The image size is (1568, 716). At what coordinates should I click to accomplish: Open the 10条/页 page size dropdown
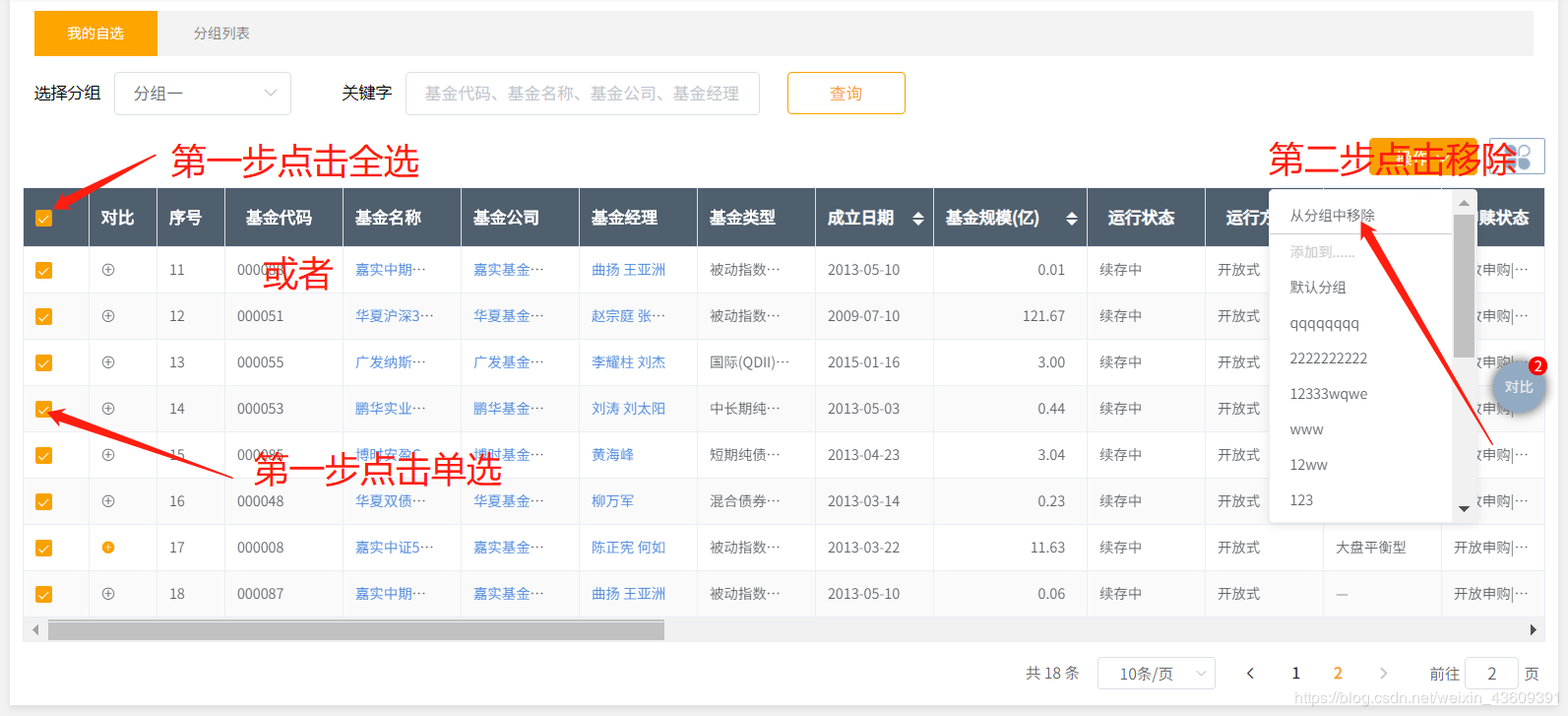tap(1157, 674)
